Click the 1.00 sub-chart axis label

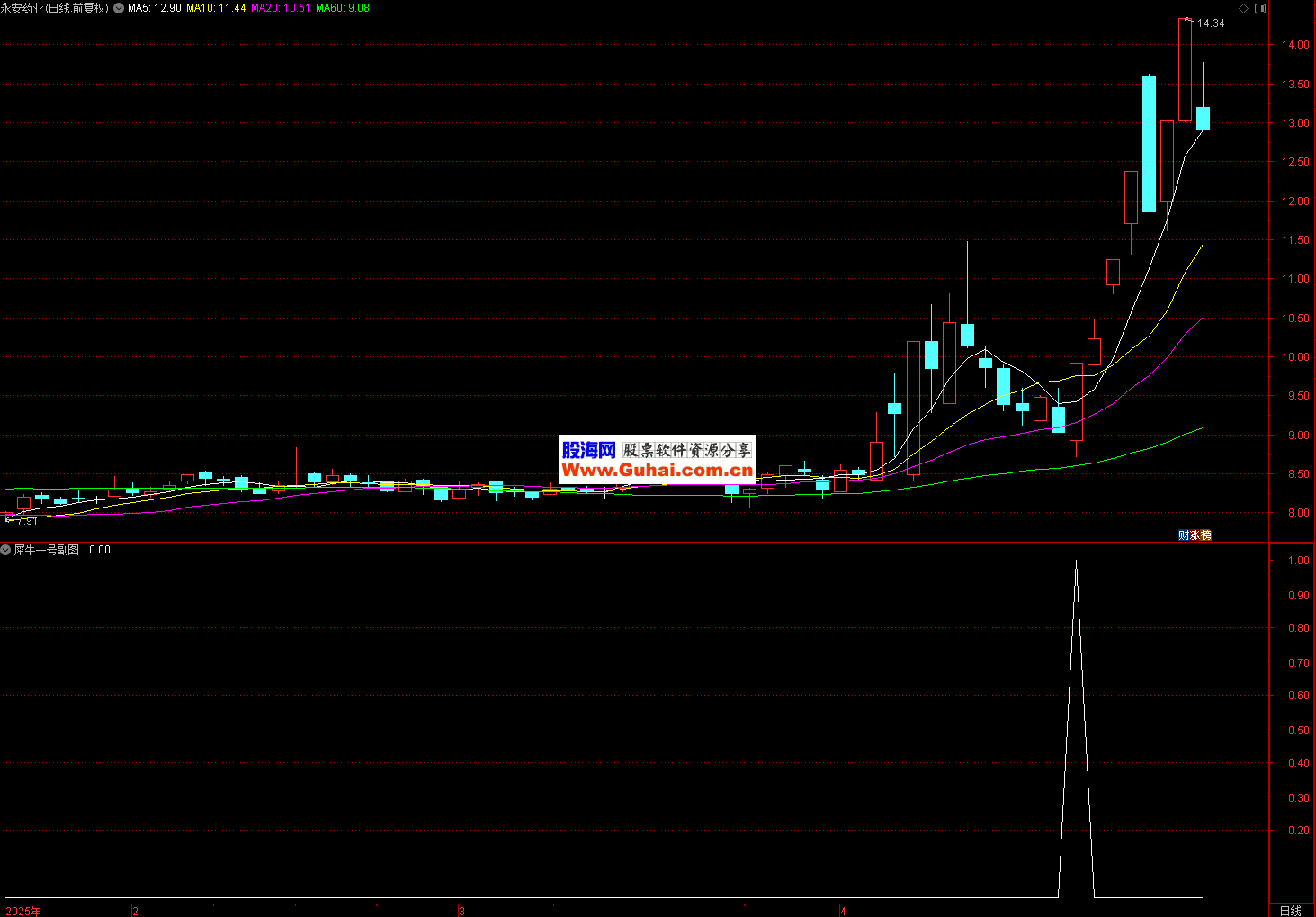1299,561
